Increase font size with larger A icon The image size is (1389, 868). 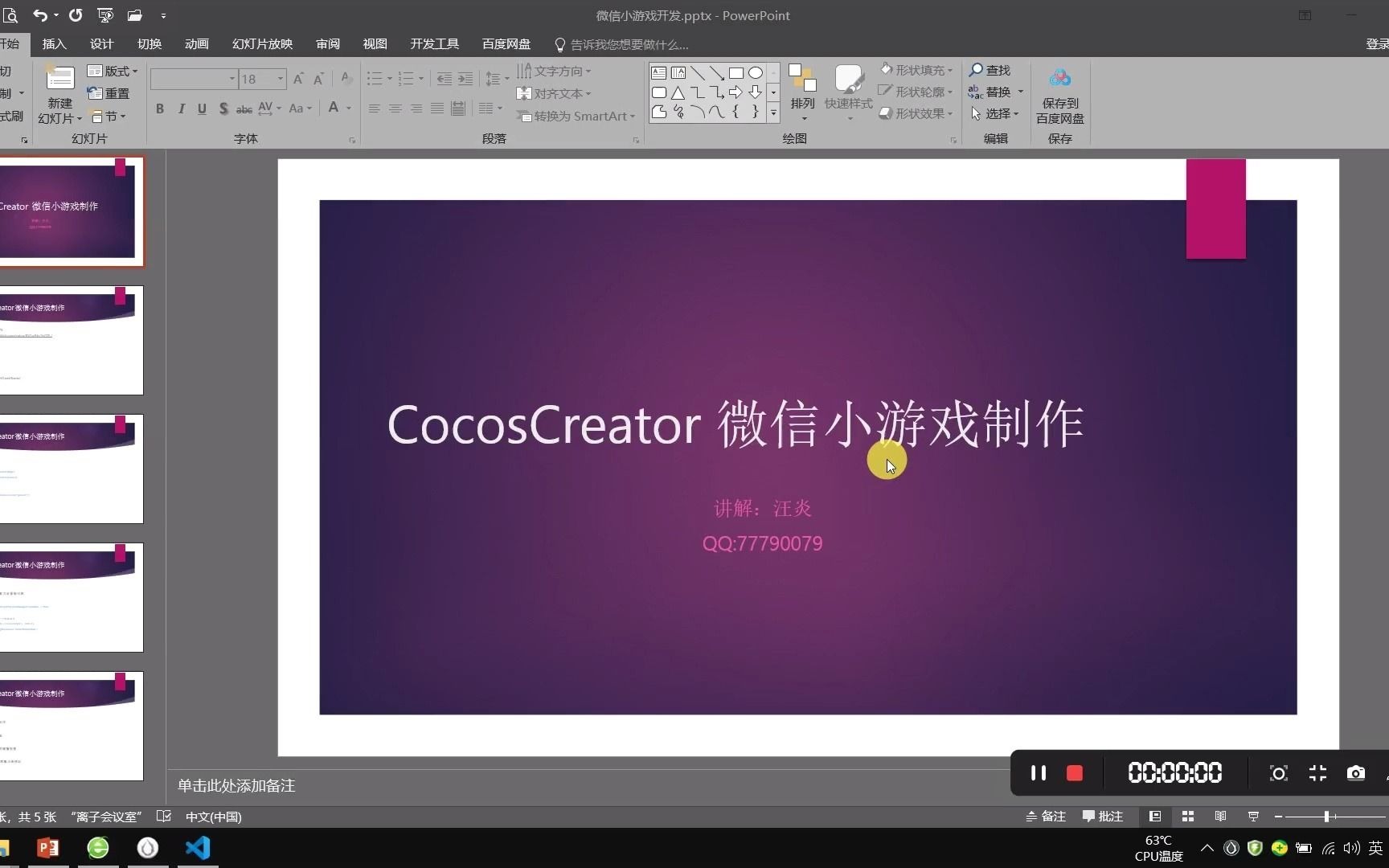click(298, 79)
